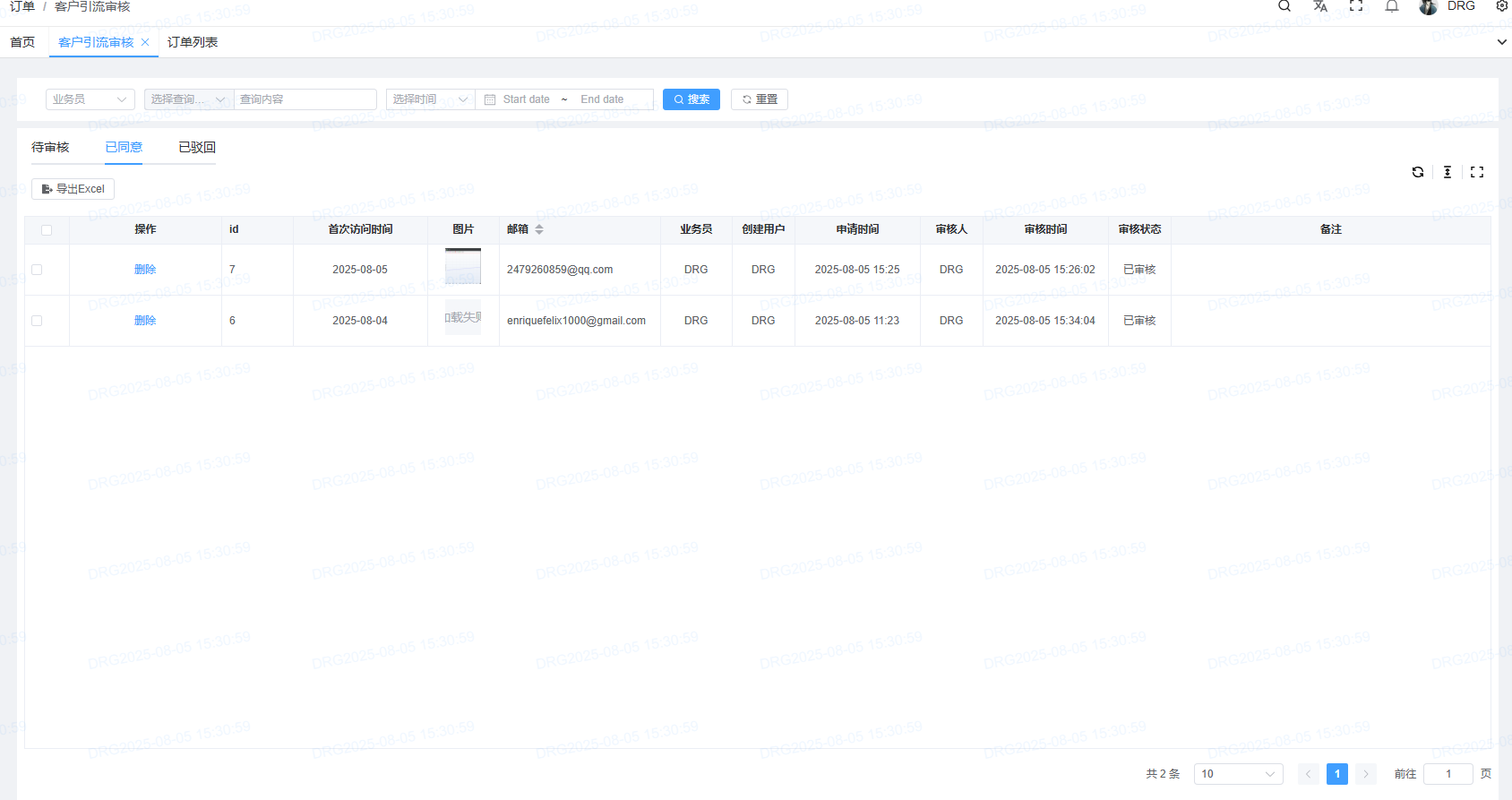
Task: Close the 客户引流审核 tab
Action: pos(145,42)
